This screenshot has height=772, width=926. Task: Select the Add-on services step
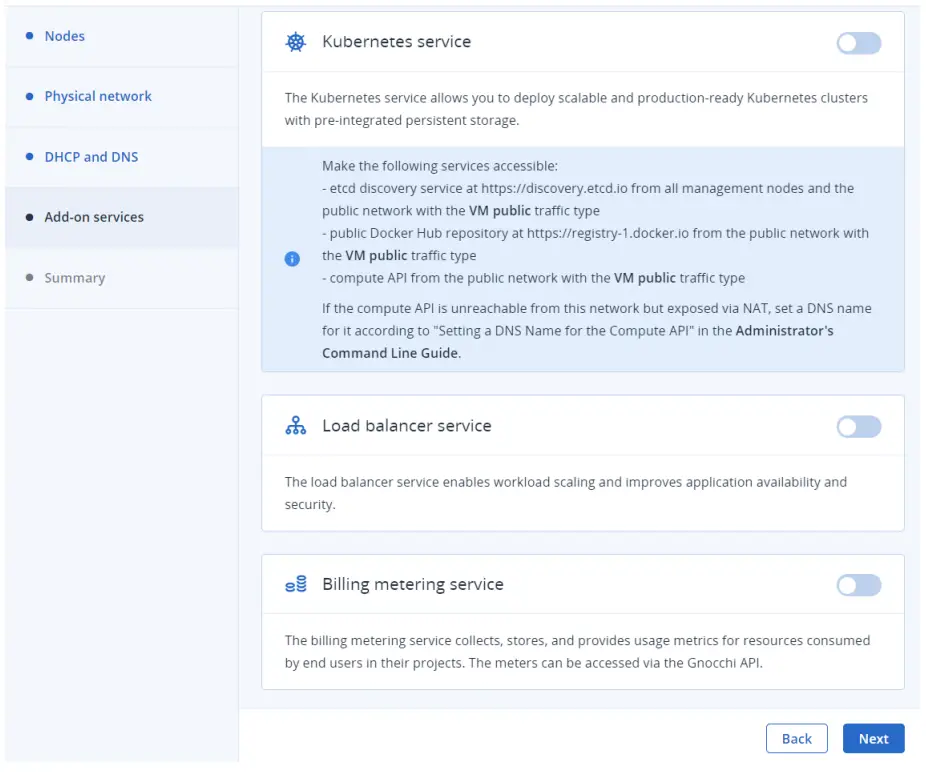[95, 217]
